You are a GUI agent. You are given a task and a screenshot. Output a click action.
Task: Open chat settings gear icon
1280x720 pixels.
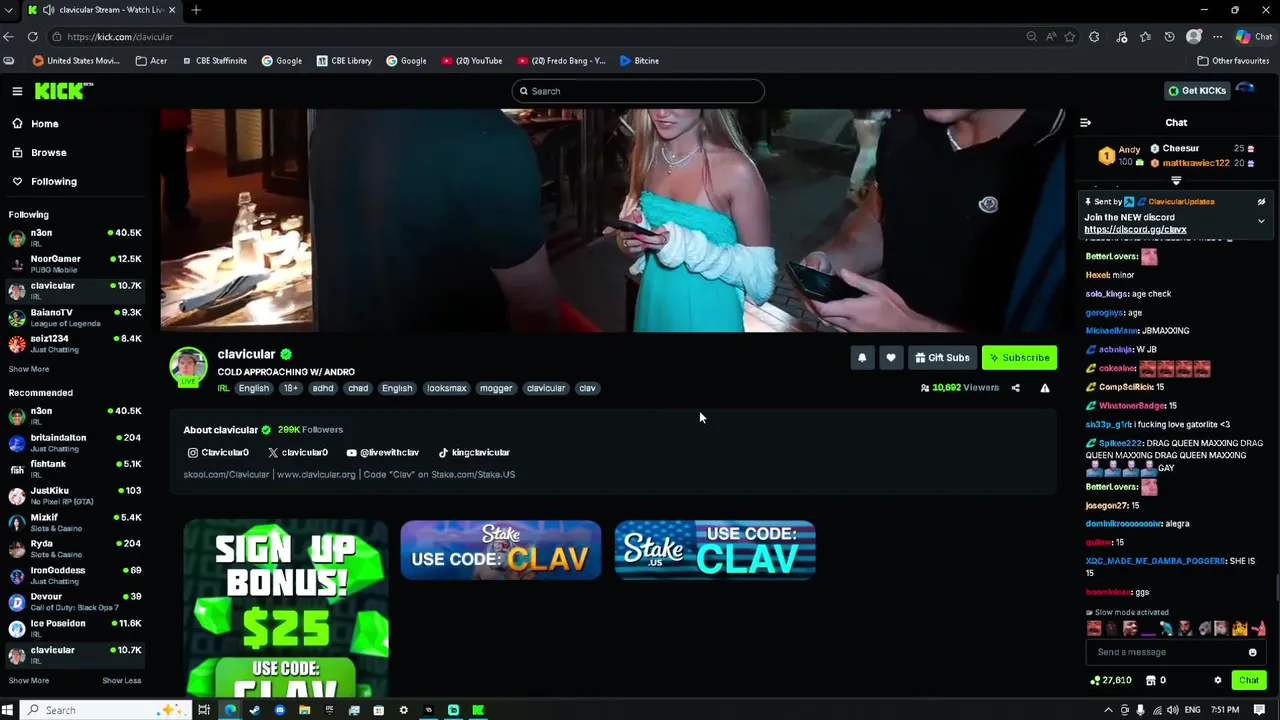(x=1217, y=680)
